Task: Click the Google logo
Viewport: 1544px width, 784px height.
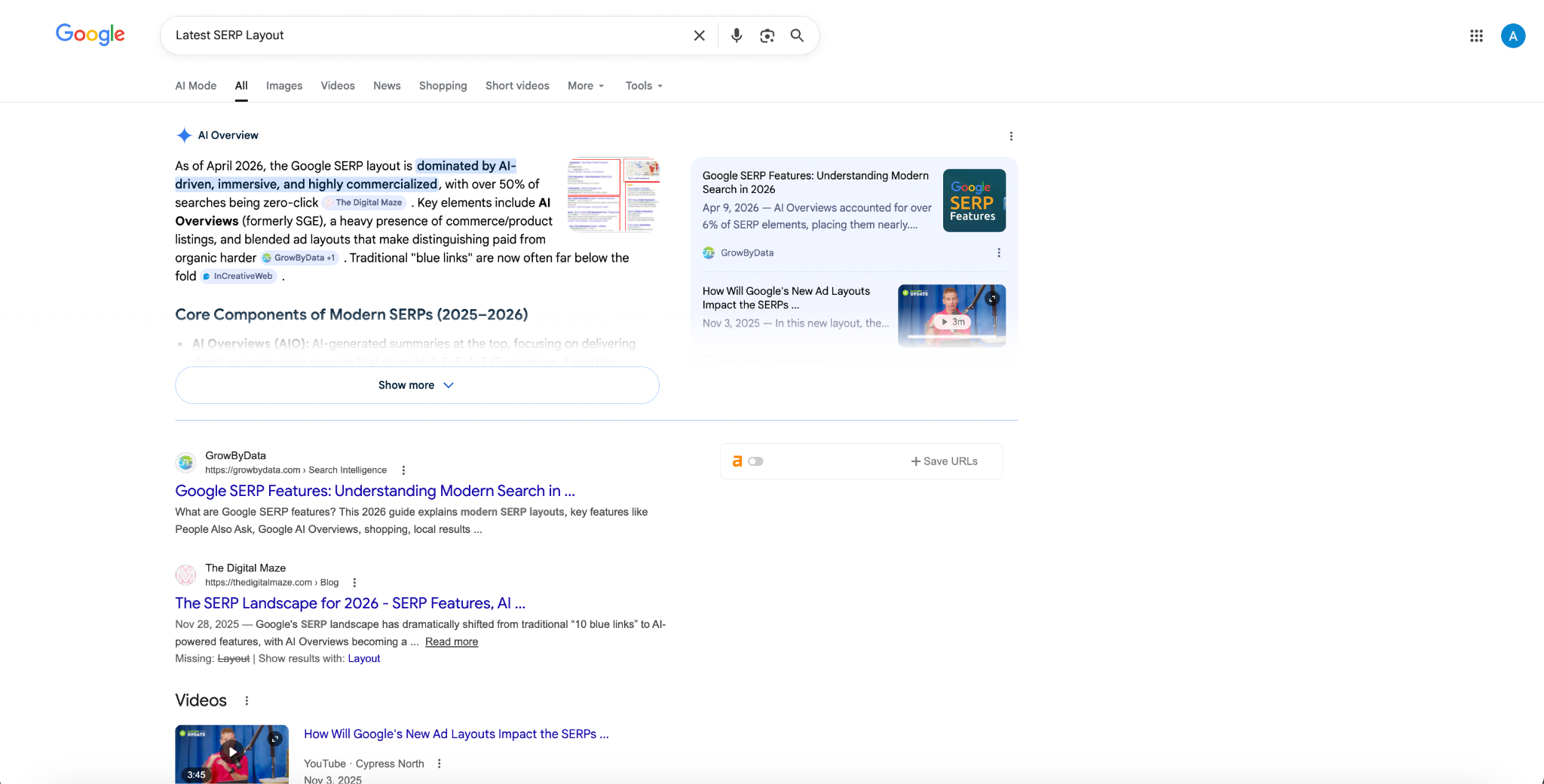Action: pyautogui.click(x=90, y=34)
